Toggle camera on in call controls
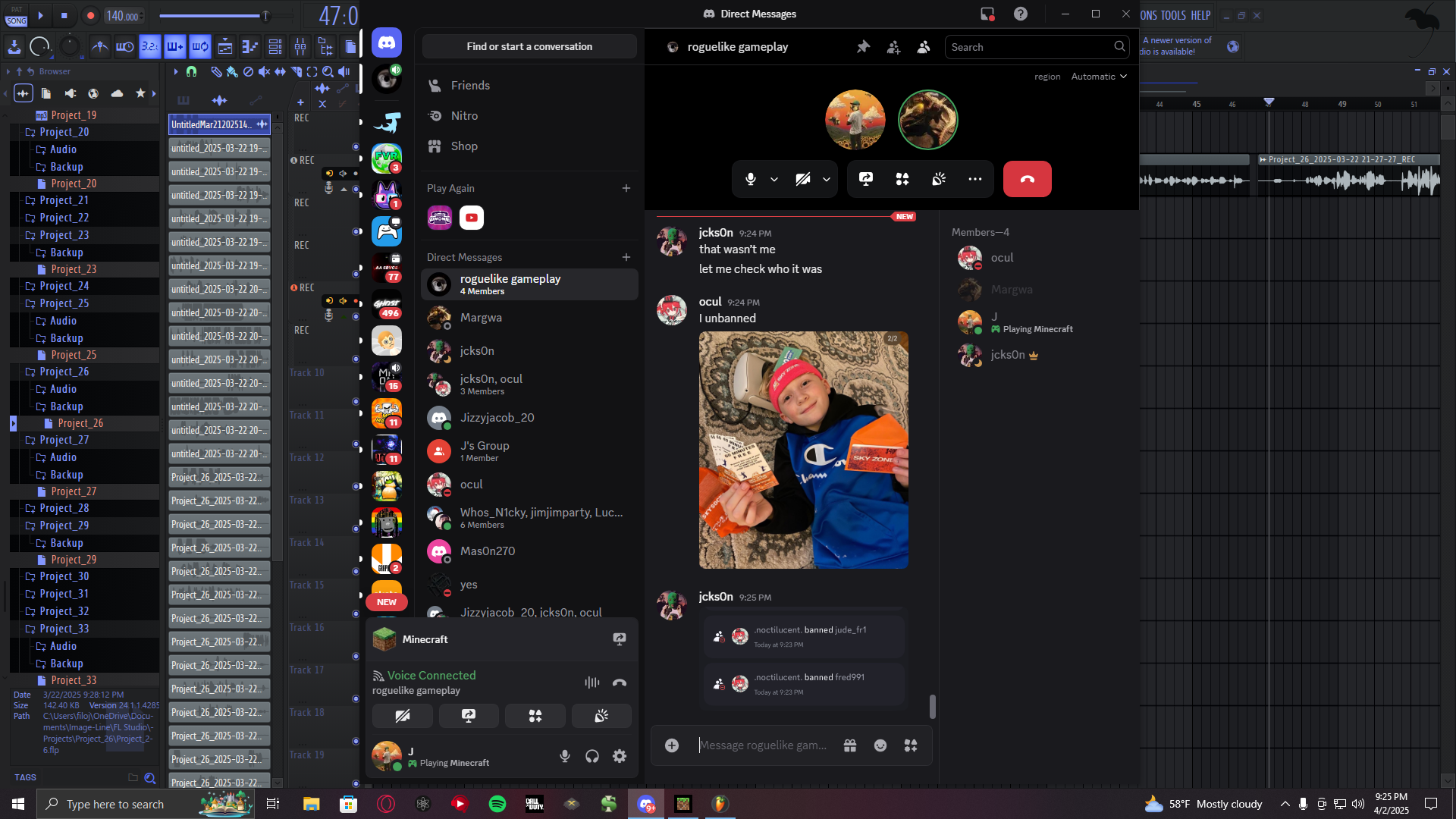This screenshot has height=819, width=1456. (x=802, y=179)
